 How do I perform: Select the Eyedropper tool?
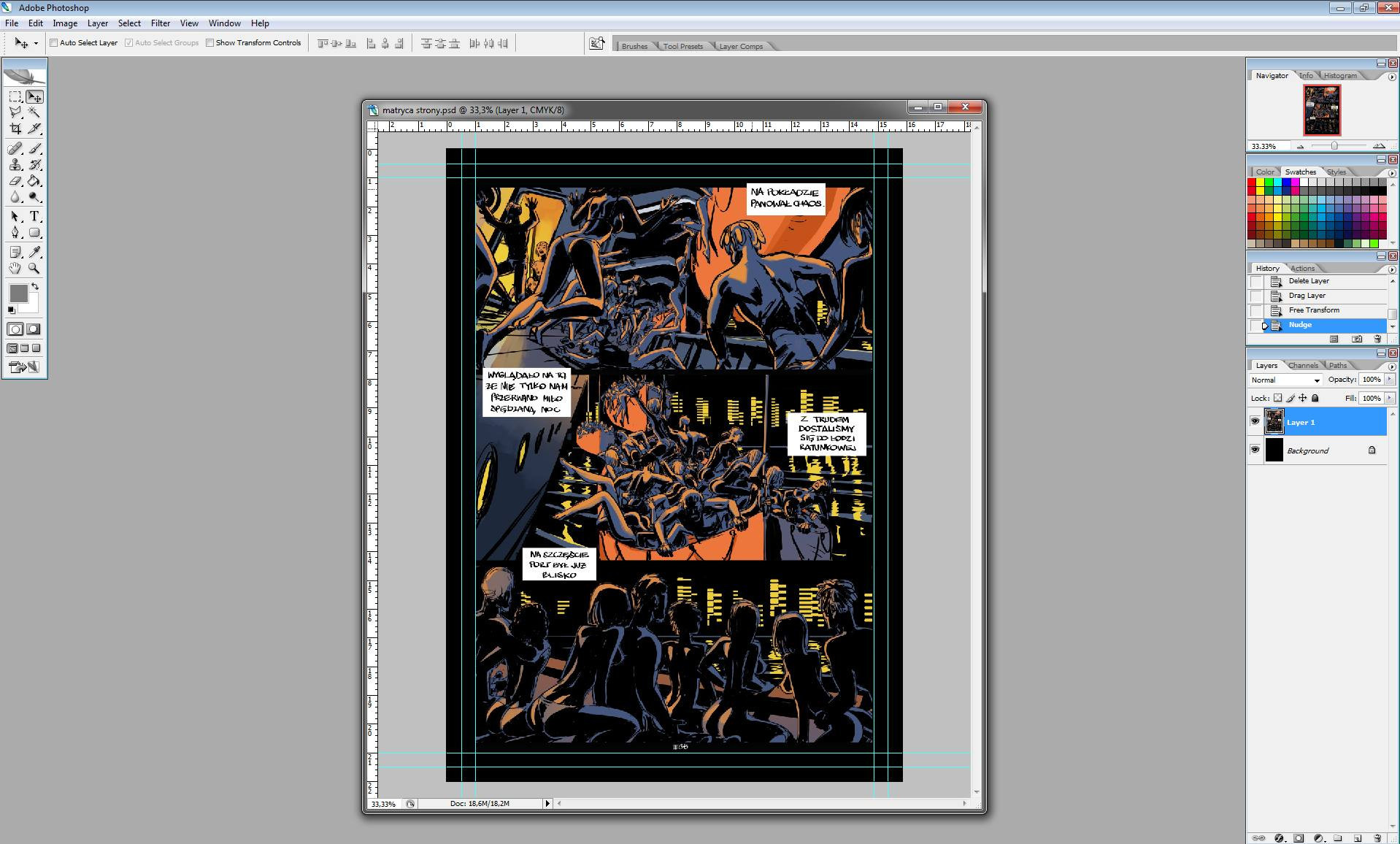34,252
